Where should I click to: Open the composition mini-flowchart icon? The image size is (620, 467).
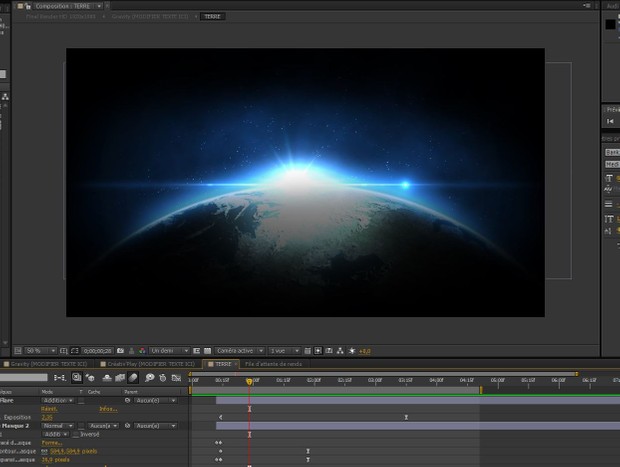point(60,378)
